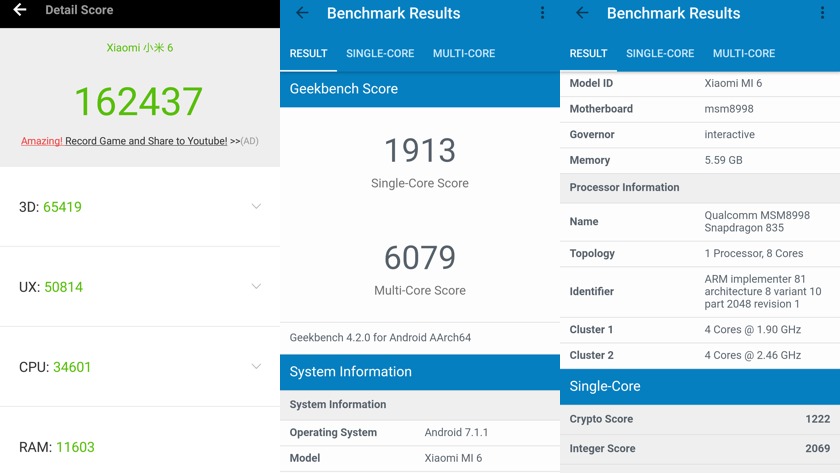Go back from Detail Score screen
This screenshot has height=473, width=840.
(x=20, y=10)
